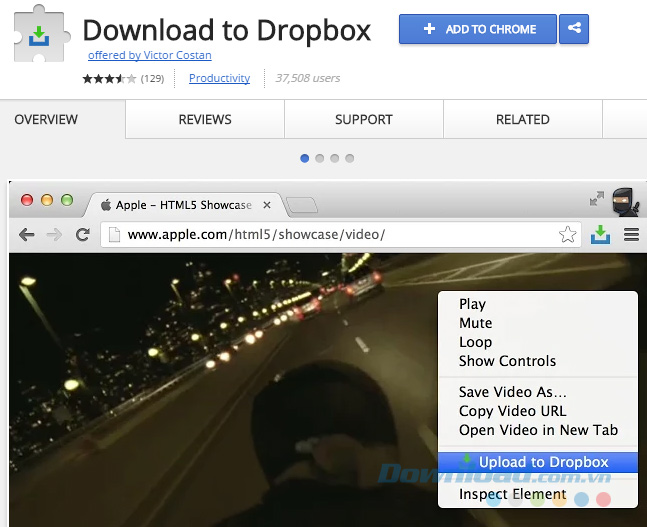The width and height of the screenshot is (647, 527).
Task: Go back with the left arrow
Action: pyautogui.click(x=27, y=235)
